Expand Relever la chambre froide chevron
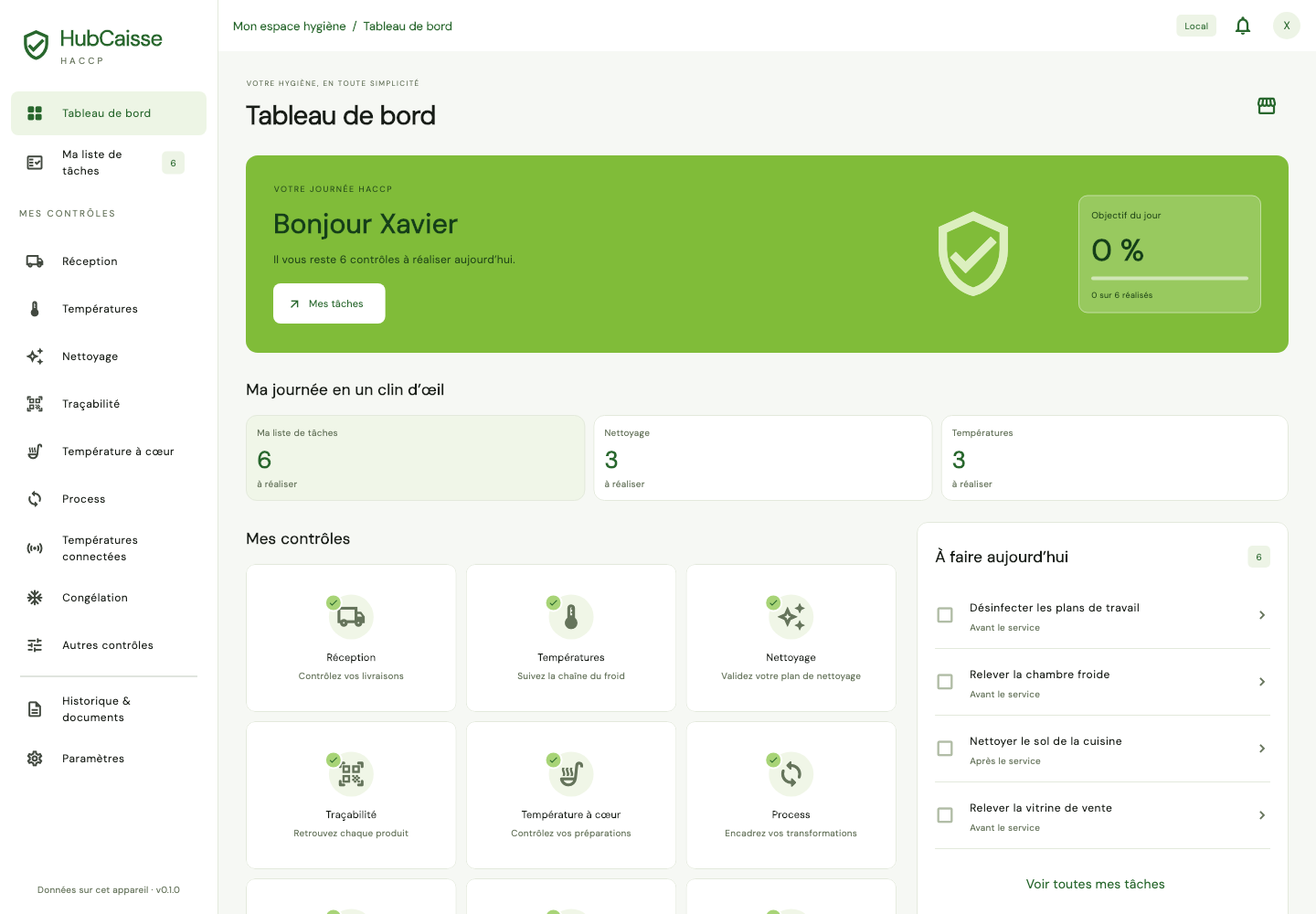Image resolution: width=1316 pixels, height=914 pixels. point(1261,682)
